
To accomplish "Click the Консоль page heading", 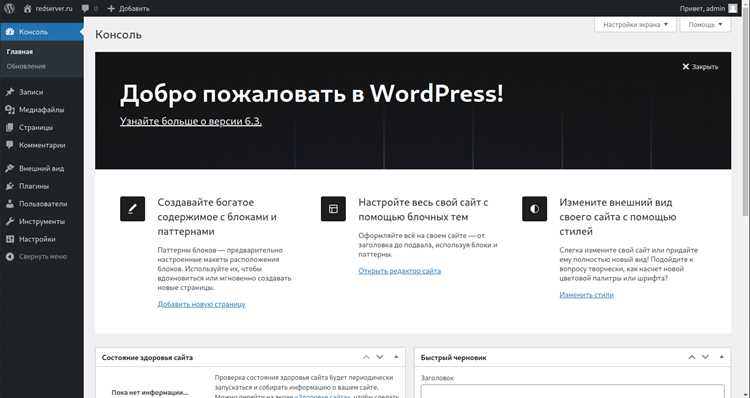I will (x=118, y=35).
